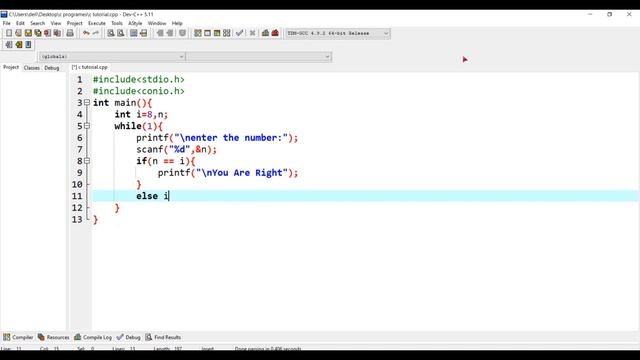
Task: Click the 'enter the number:' printf line
Action: pos(217,138)
